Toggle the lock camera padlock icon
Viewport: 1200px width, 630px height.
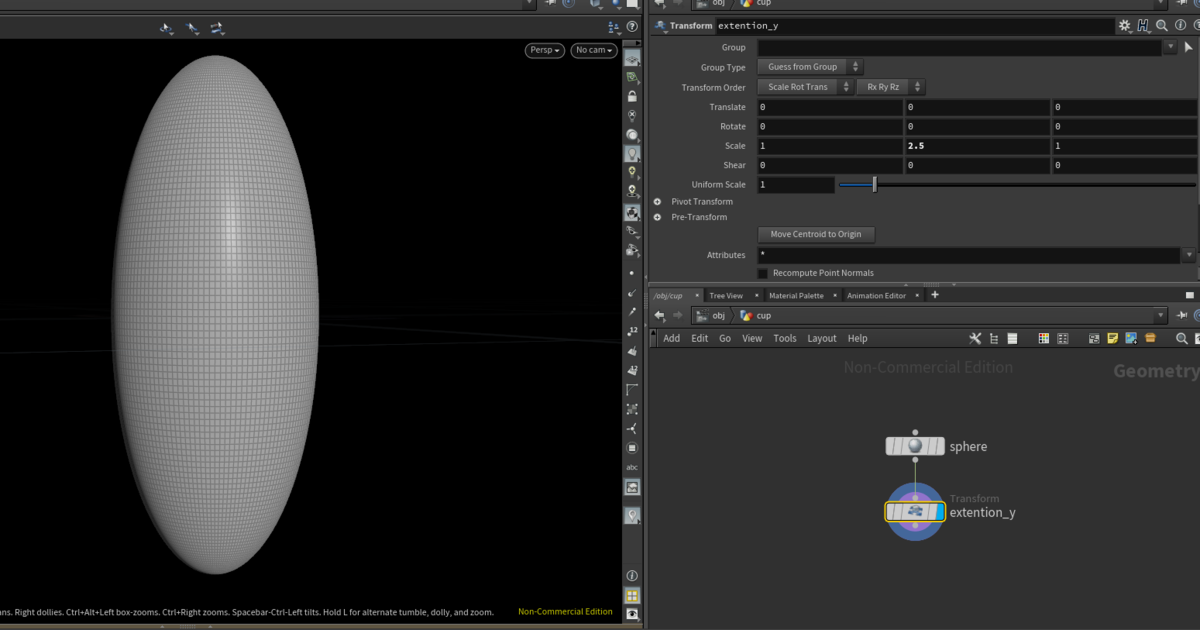click(632, 96)
